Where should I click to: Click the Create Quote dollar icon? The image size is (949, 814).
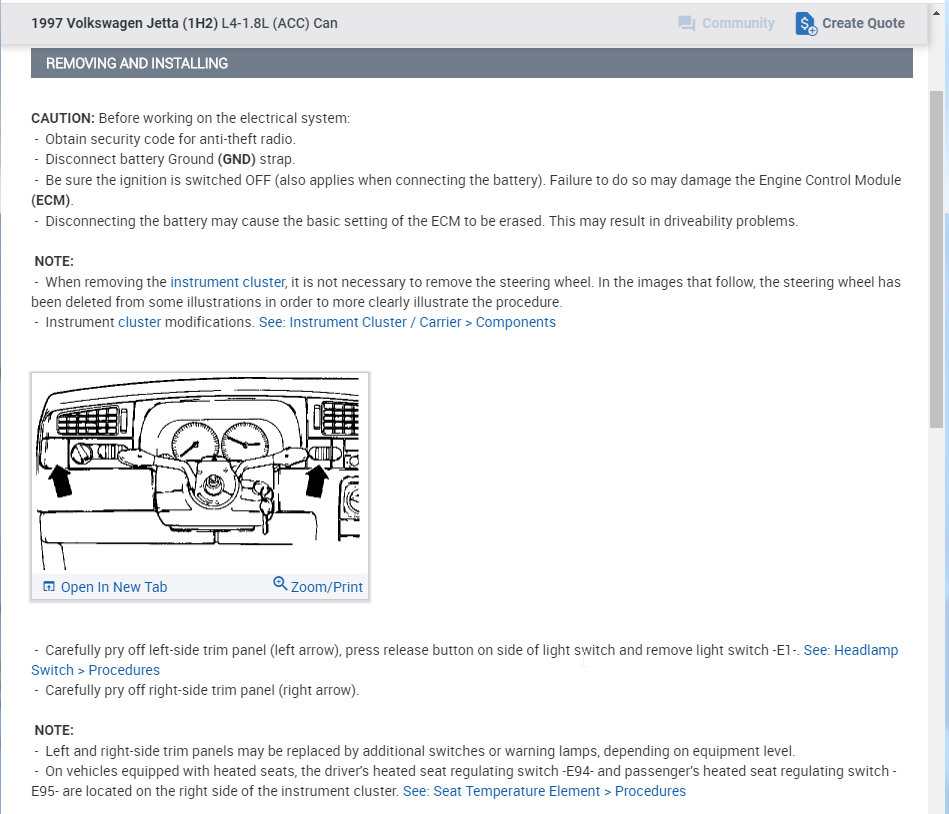click(x=806, y=24)
